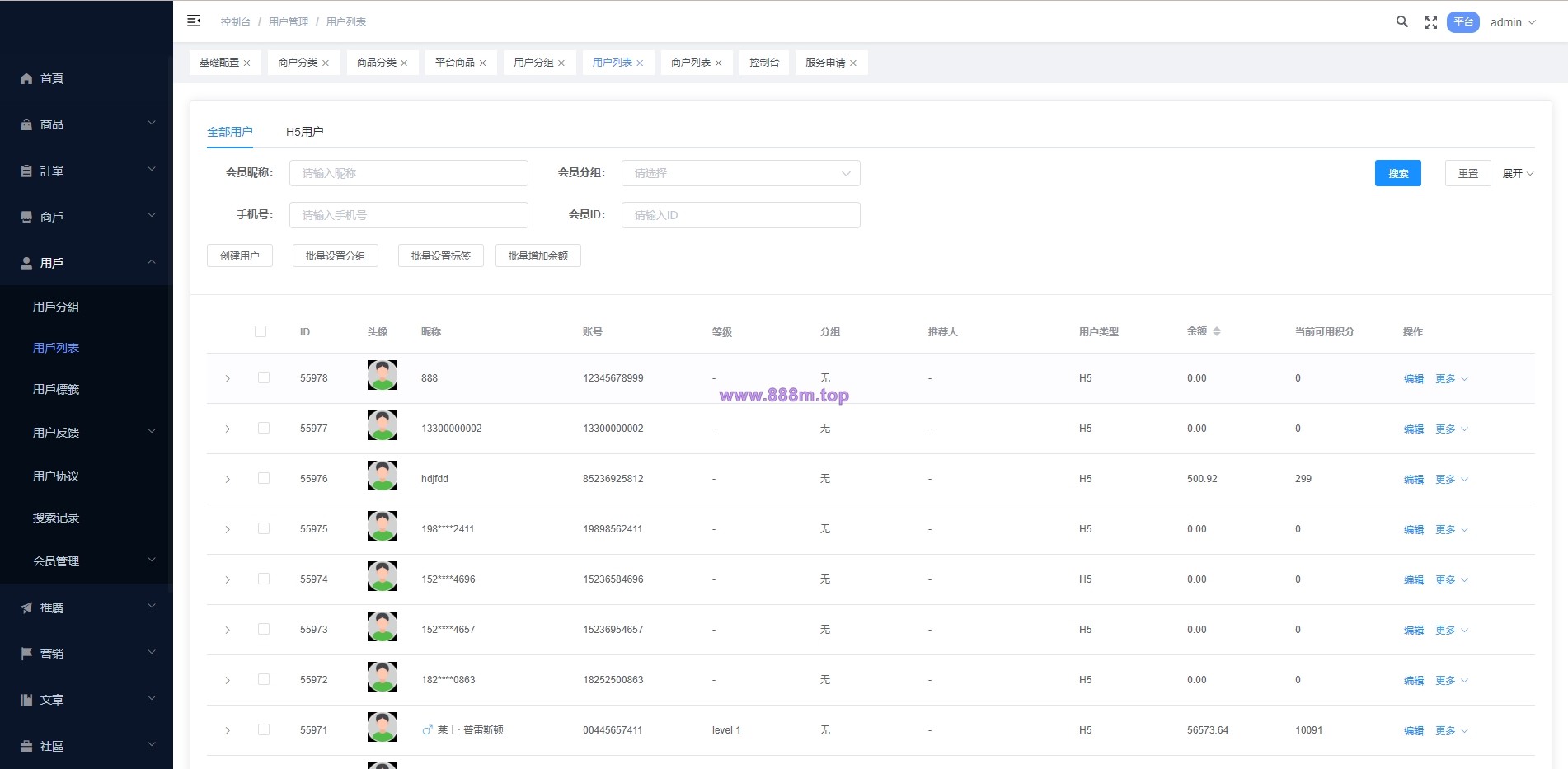Expand row details for ID 55976

coord(228,479)
